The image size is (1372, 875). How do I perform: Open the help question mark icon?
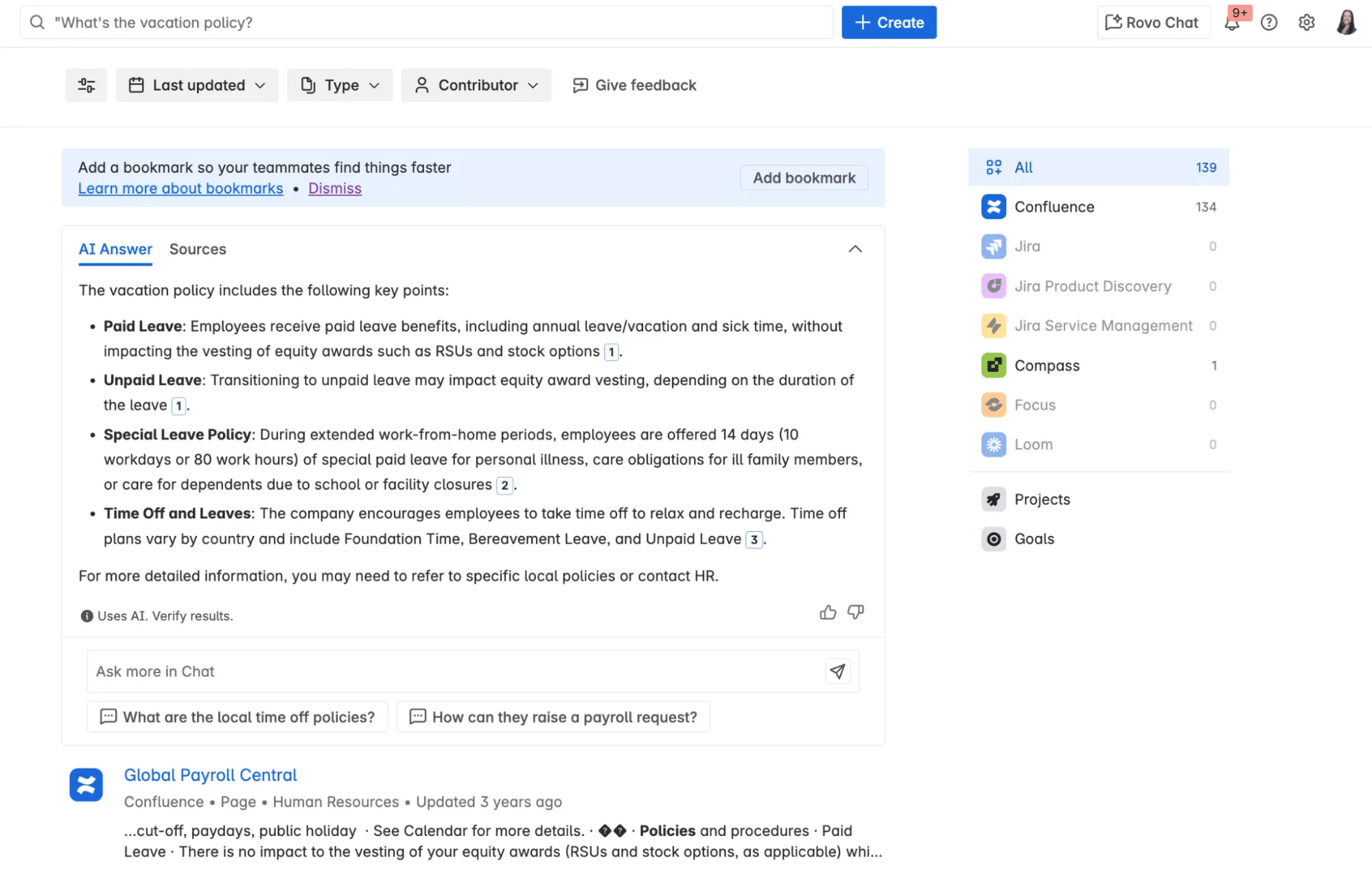pos(1269,23)
